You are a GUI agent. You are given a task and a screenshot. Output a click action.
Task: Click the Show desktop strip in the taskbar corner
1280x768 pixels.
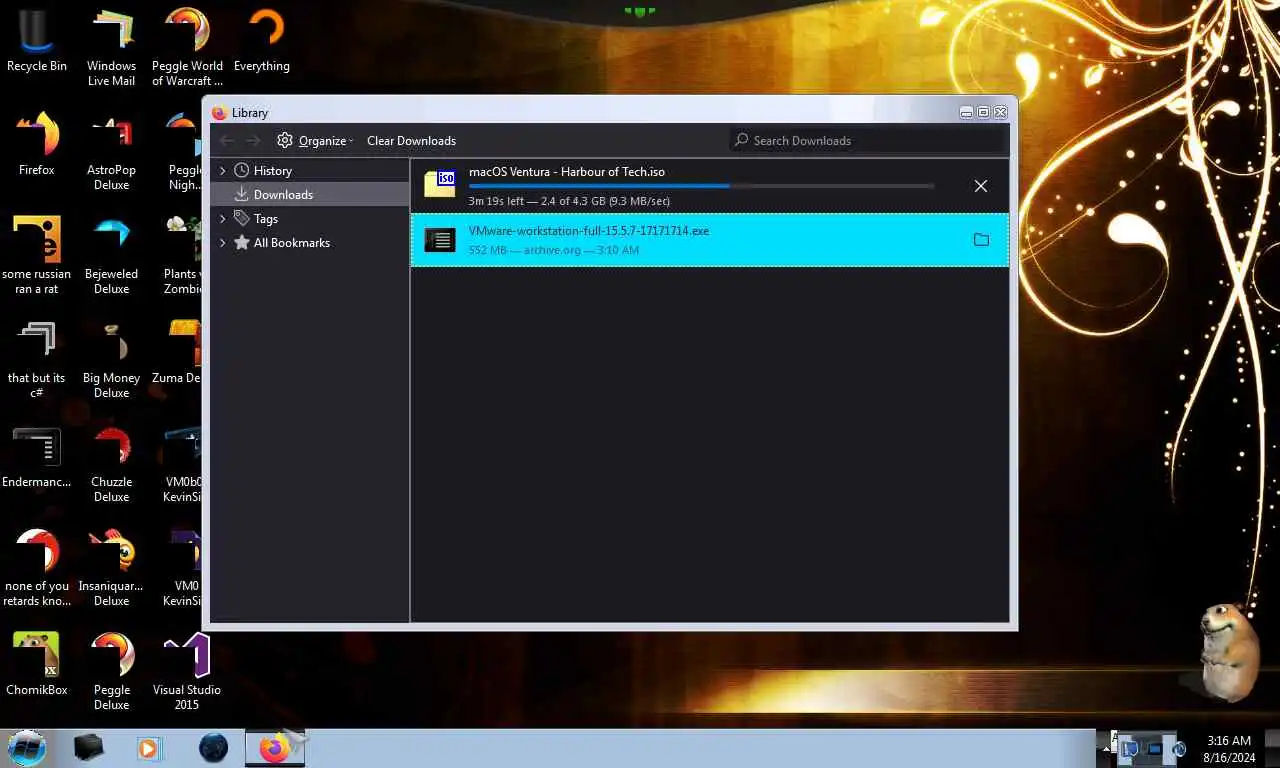coord(1273,748)
